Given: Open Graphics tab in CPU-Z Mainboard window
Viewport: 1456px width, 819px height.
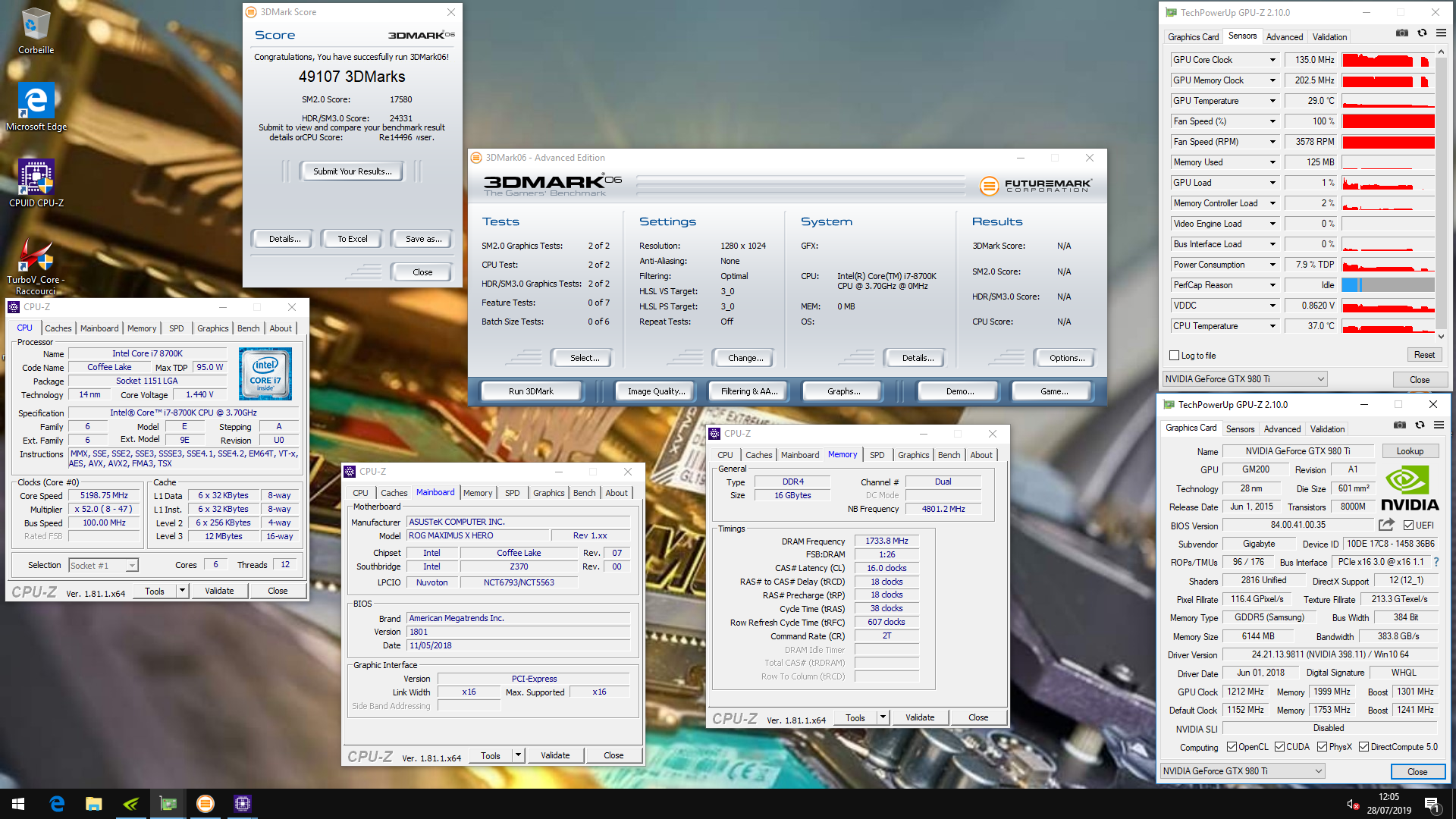Looking at the screenshot, I should pos(548,493).
